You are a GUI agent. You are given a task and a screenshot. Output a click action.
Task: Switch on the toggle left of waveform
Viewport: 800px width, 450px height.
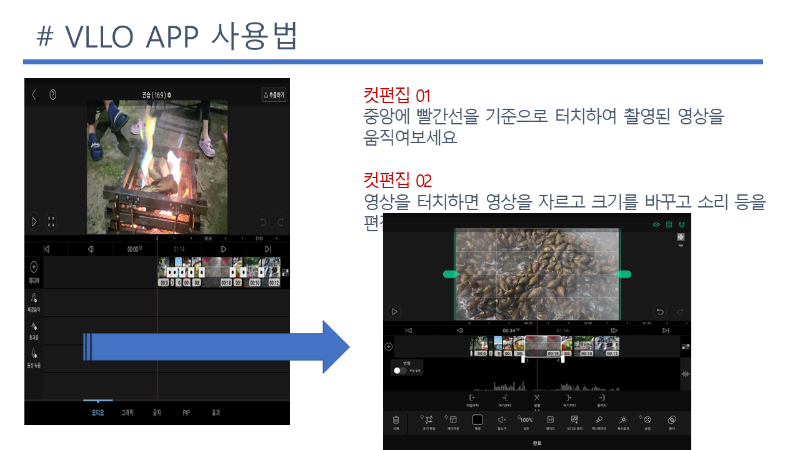(x=398, y=370)
